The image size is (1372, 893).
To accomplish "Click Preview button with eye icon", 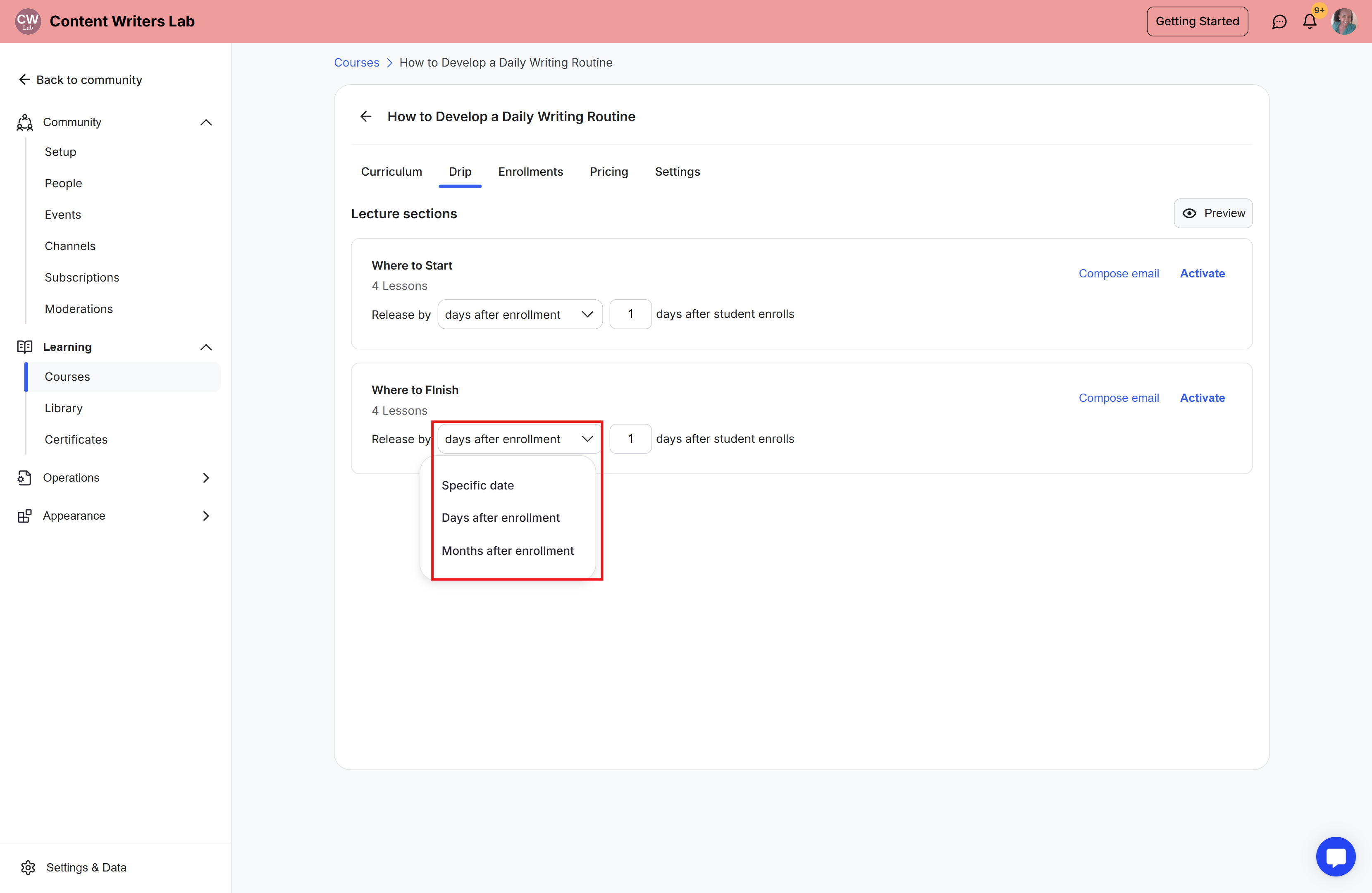I will (x=1213, y=213).
